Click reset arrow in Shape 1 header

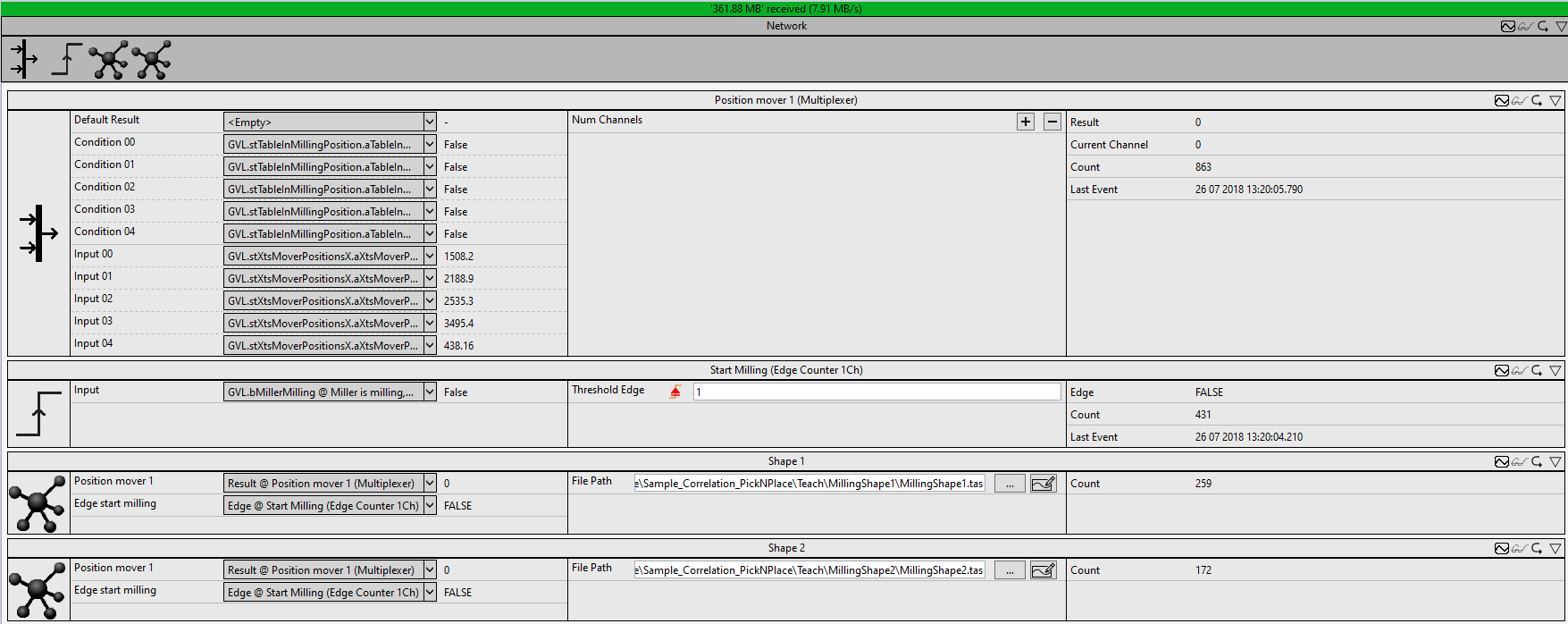coord(1537,462)
